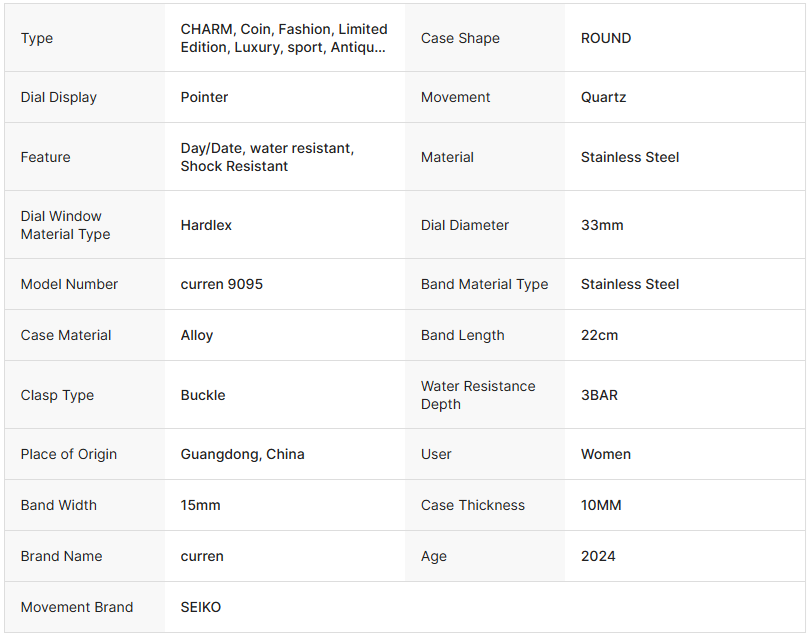Click the 3BAR water resistance value
The image size is (810, 637).
(599, 395)
